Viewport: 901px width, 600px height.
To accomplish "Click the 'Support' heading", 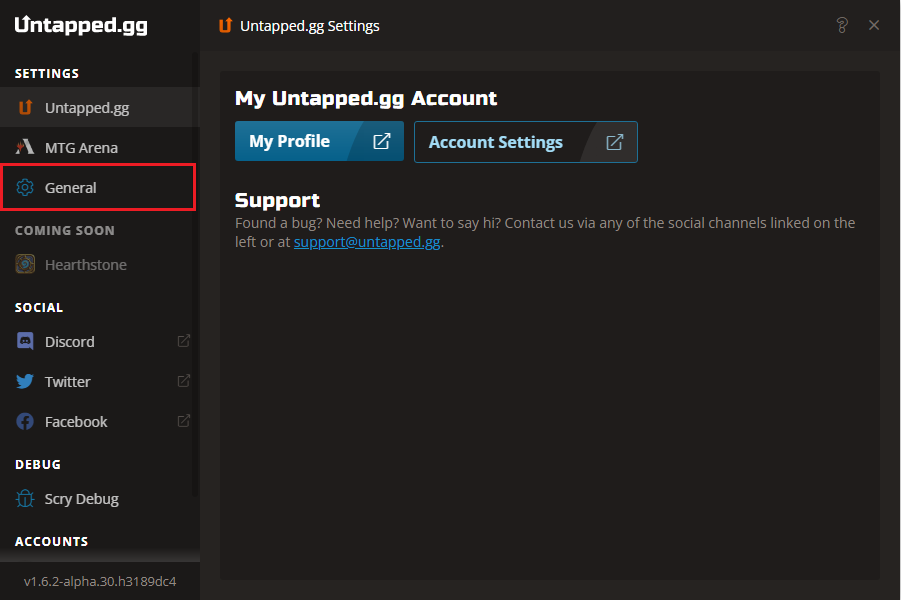I will click(x=278, y=201).
